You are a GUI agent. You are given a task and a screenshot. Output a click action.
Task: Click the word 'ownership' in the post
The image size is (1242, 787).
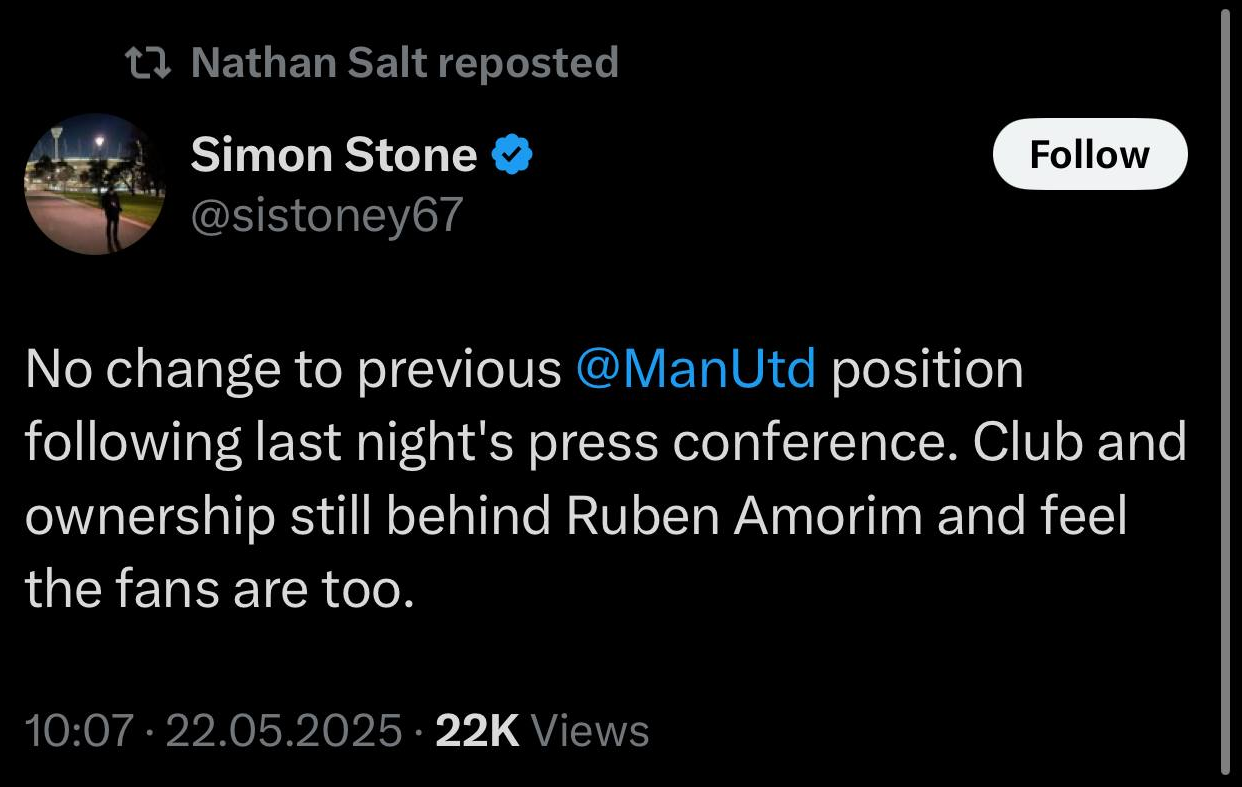(151, 517)
